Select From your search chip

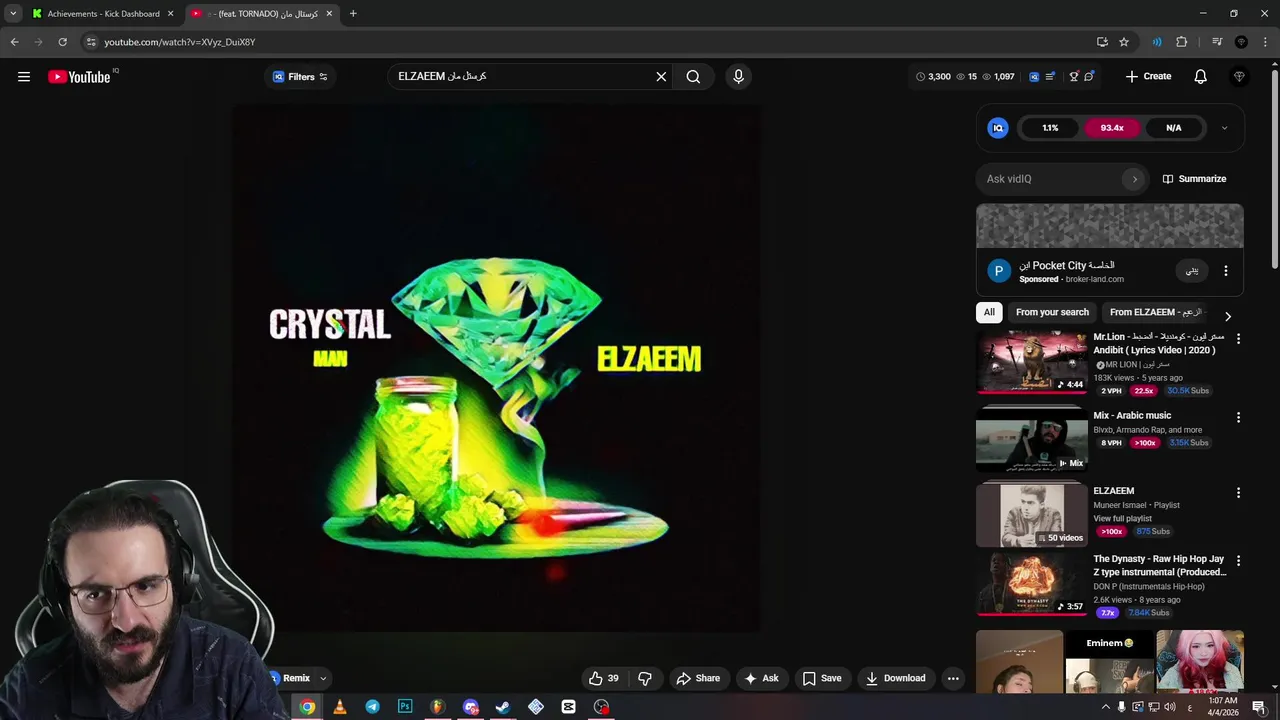1052,312
